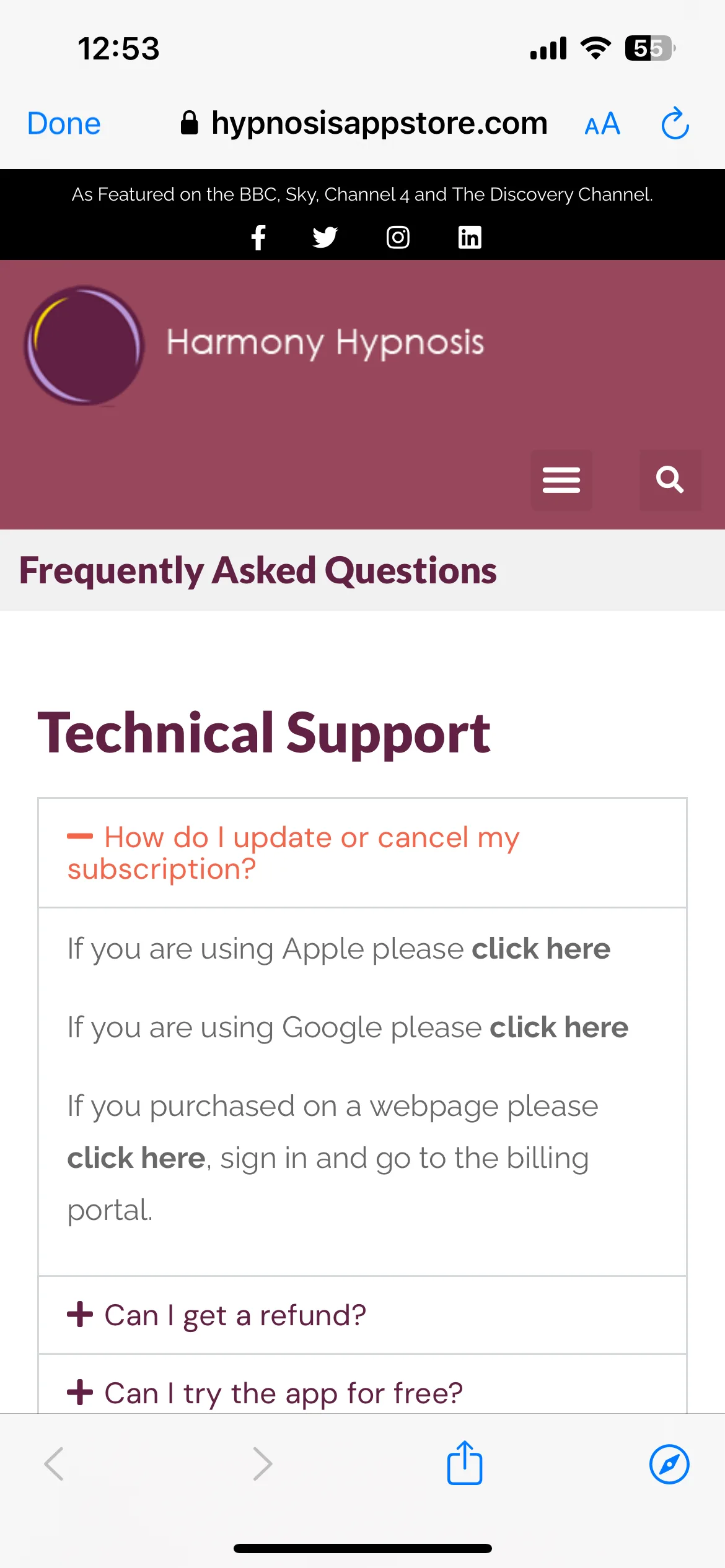
Task: Follow the Google 'click here' link
Action: point(559,1027)
